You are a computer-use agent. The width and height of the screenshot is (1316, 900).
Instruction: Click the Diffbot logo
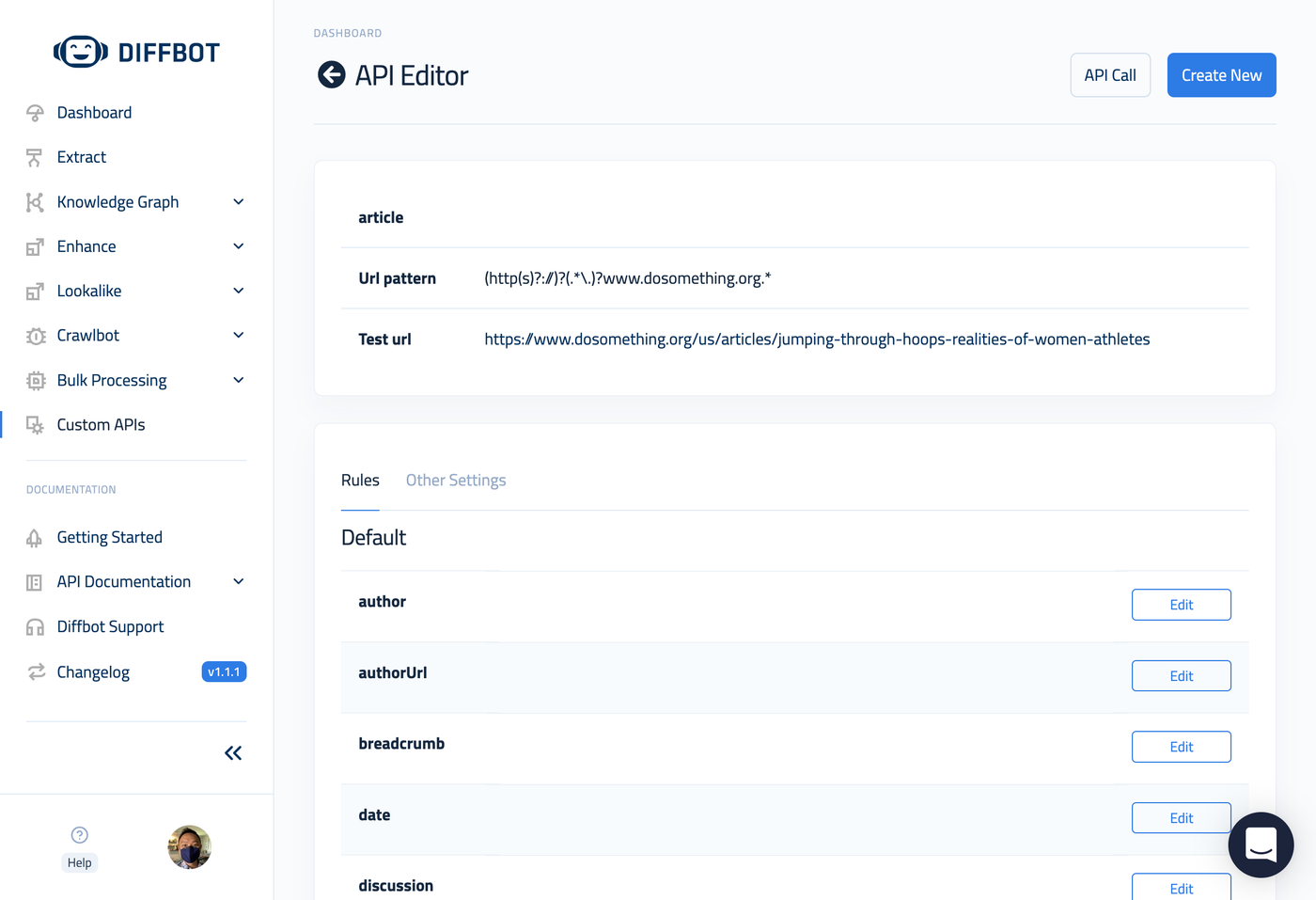pos(136,52)
